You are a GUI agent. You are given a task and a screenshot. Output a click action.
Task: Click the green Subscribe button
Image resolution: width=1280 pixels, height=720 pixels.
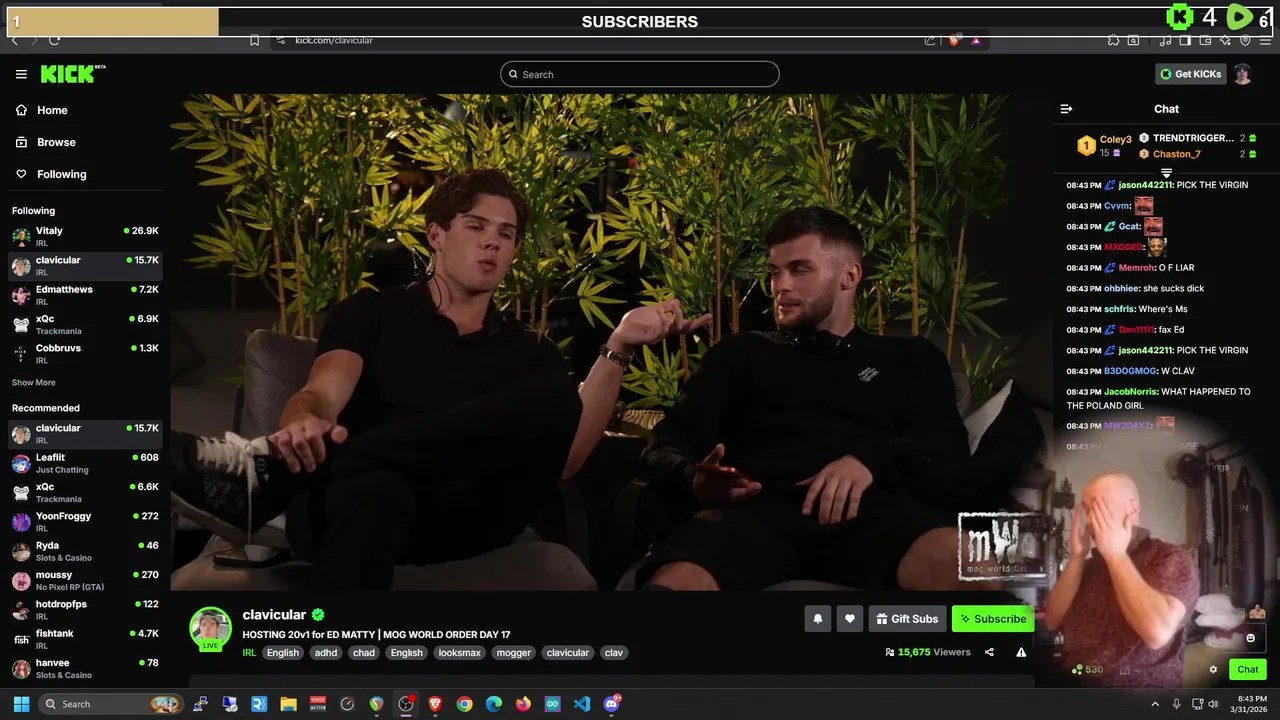coord(992,619)
